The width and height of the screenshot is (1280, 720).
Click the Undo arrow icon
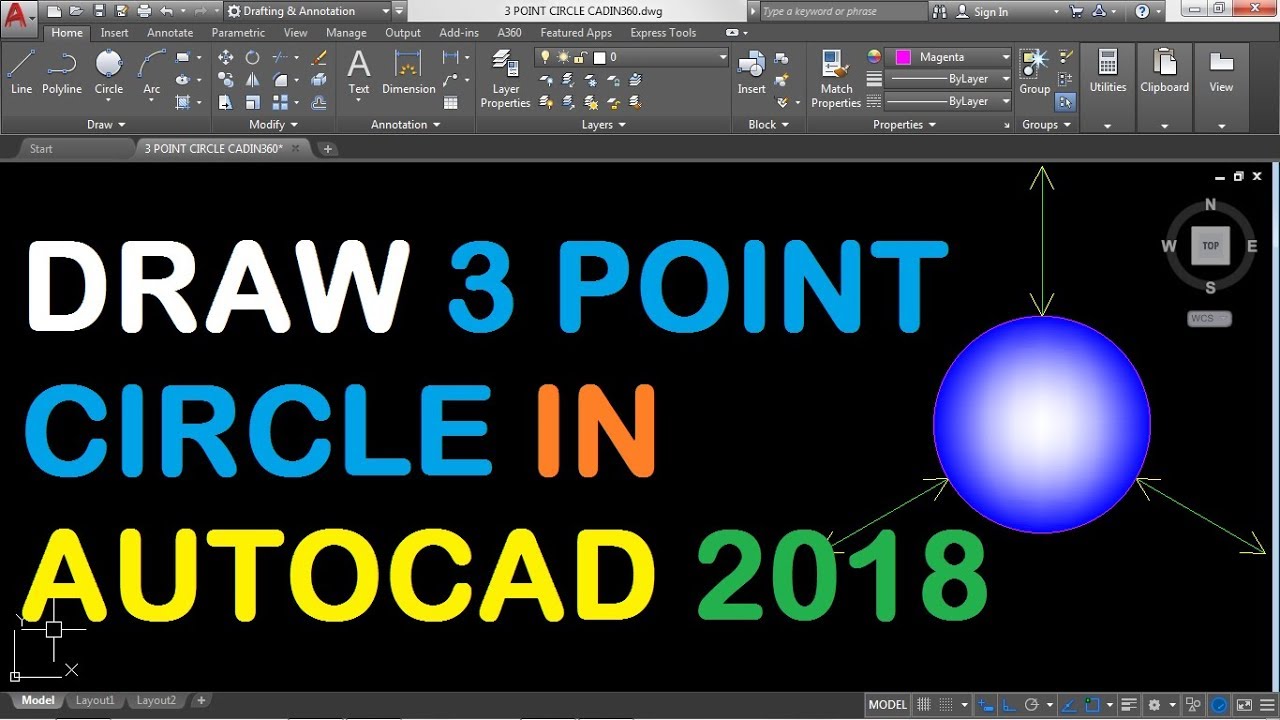point(166,11)
